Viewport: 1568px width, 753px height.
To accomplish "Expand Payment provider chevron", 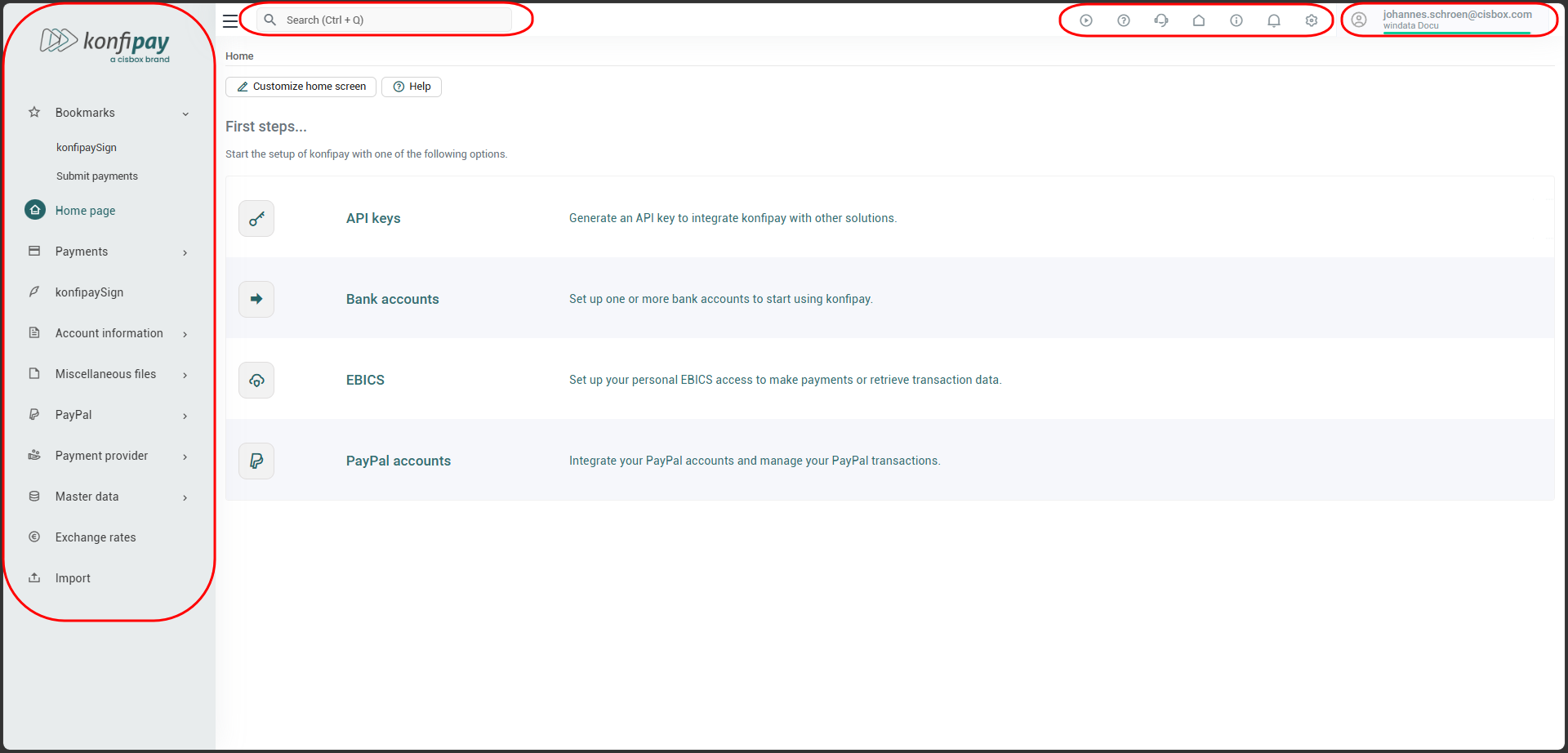I will tap(185, 457).
